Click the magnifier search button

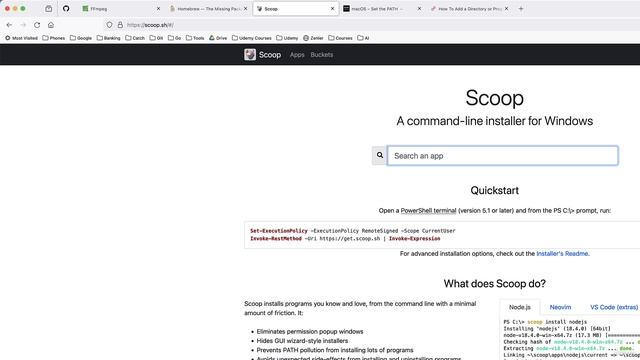click(380, 156)
